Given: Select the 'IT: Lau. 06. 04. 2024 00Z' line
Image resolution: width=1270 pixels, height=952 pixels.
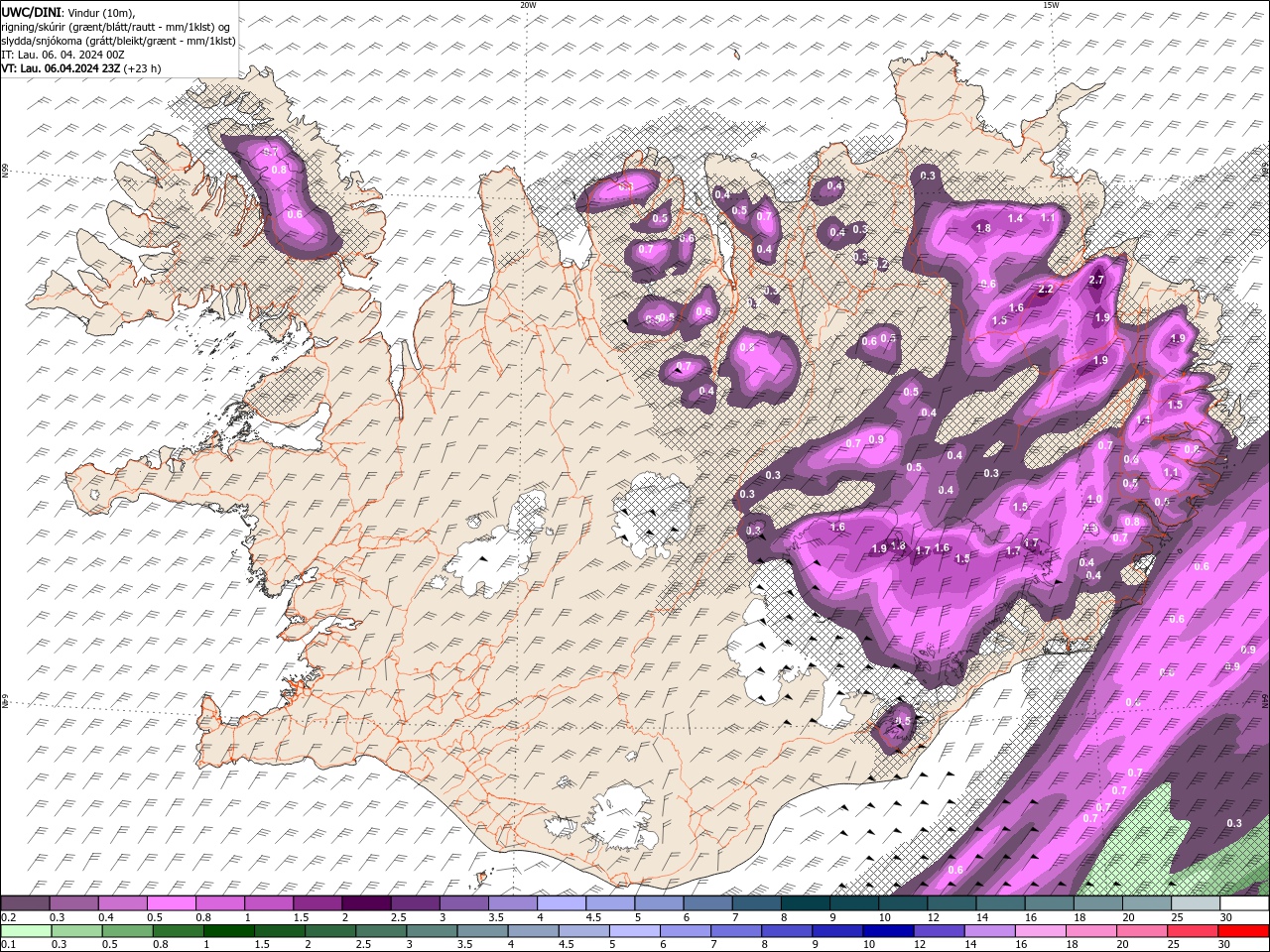Looking at the screenshot, I should pos(63,55).
